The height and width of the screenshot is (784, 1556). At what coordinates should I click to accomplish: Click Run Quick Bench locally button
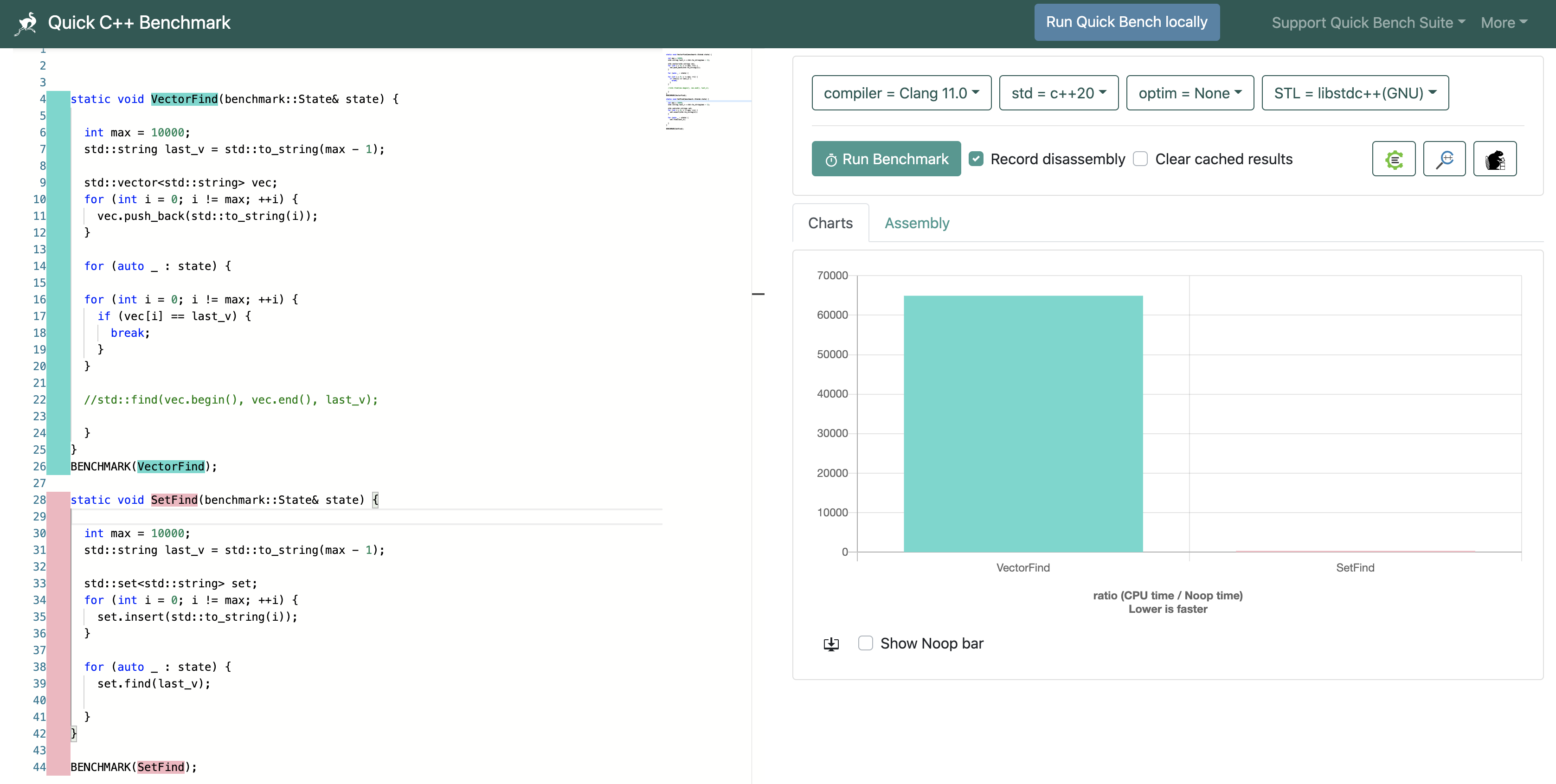1126,22
